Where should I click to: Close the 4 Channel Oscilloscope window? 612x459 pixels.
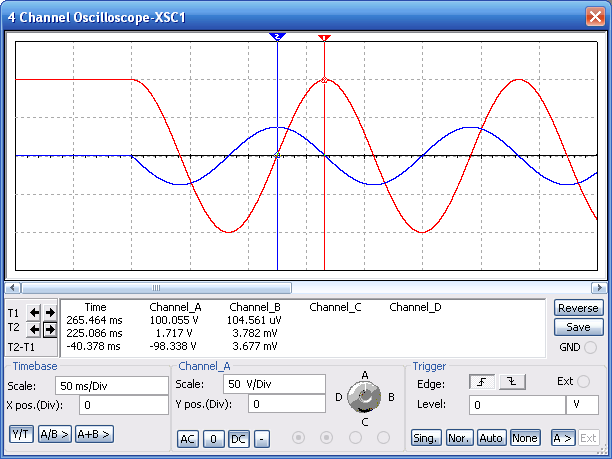pos(595,17)
